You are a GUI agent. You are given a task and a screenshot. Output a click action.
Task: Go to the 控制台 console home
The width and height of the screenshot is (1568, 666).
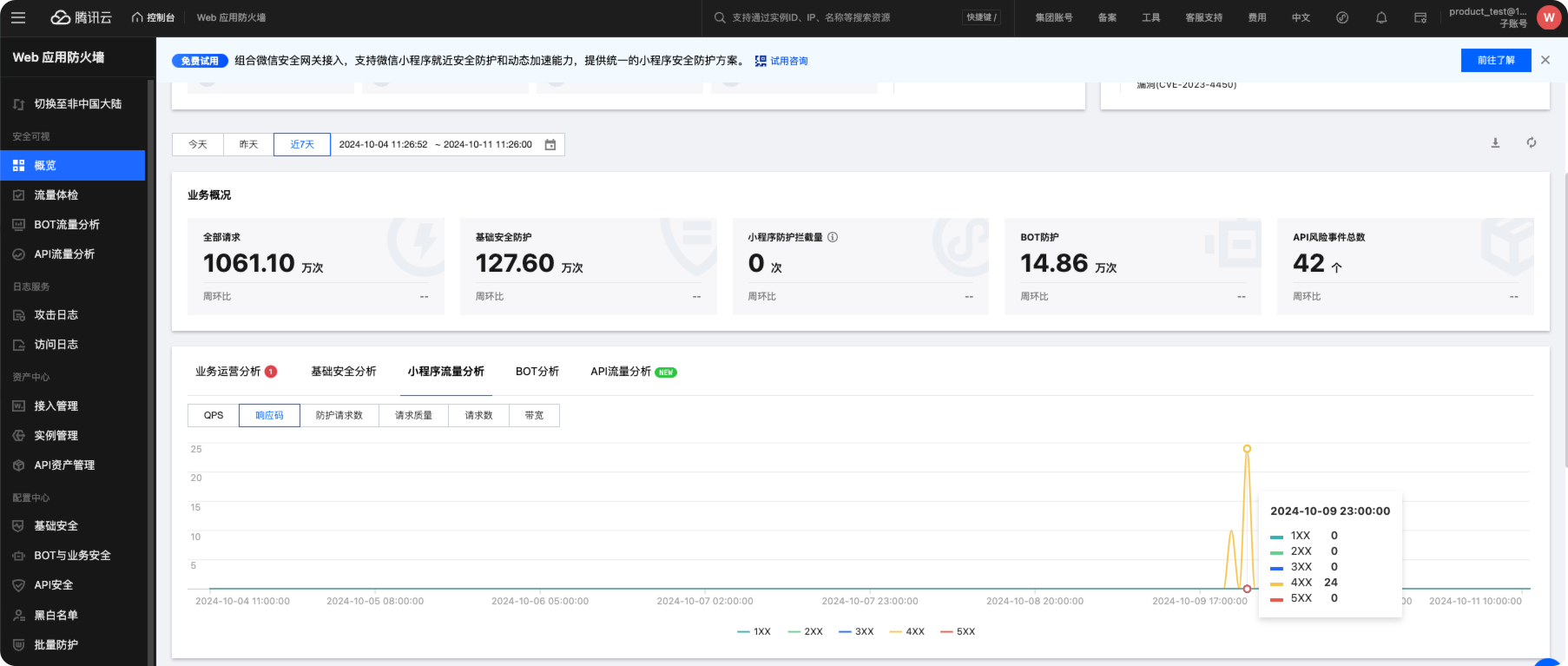(x=153, y=17)
